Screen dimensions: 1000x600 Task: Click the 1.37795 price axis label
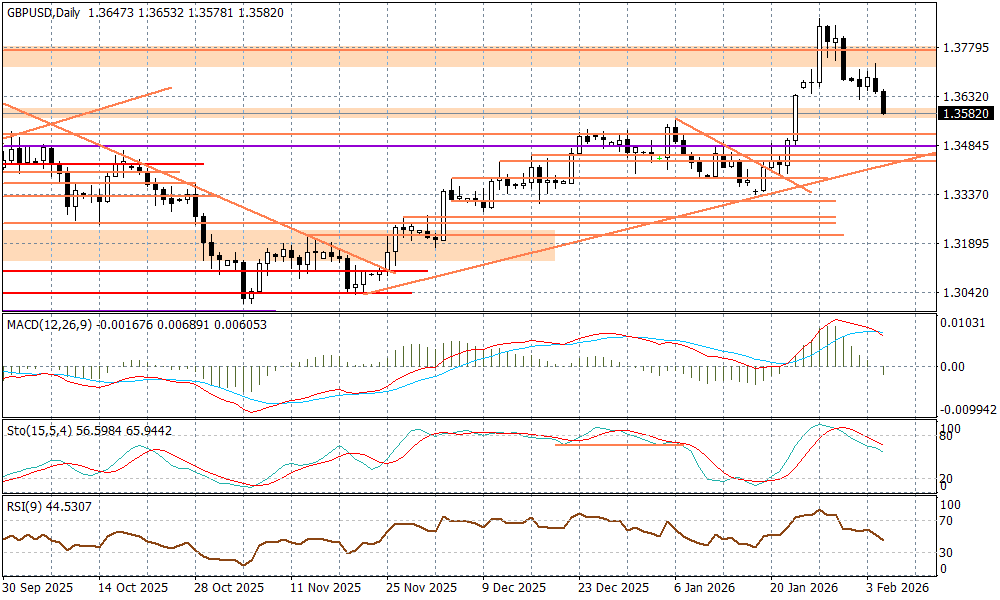click(x=965, y=47)
